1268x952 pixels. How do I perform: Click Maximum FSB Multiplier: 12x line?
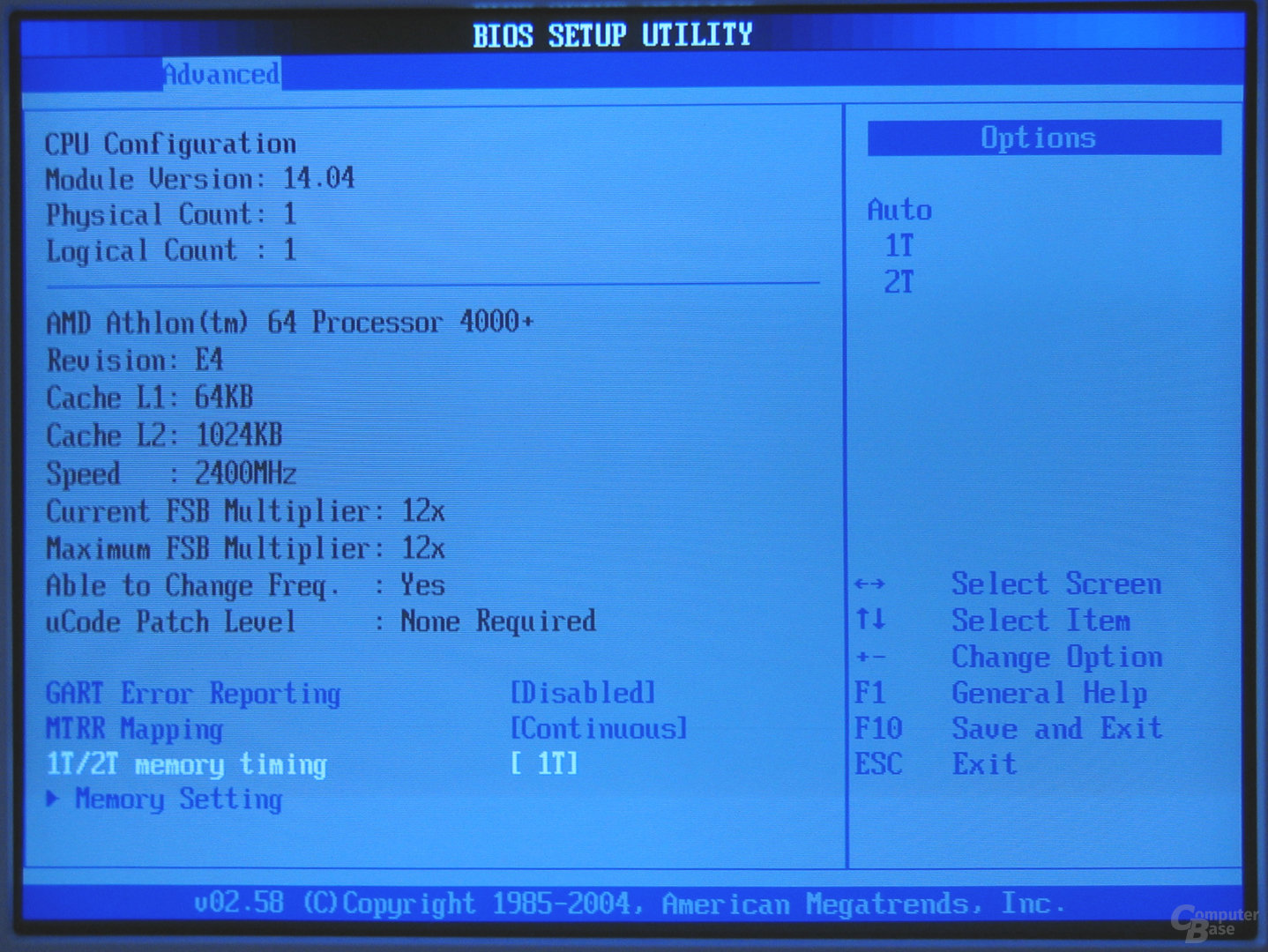point(245,549)
